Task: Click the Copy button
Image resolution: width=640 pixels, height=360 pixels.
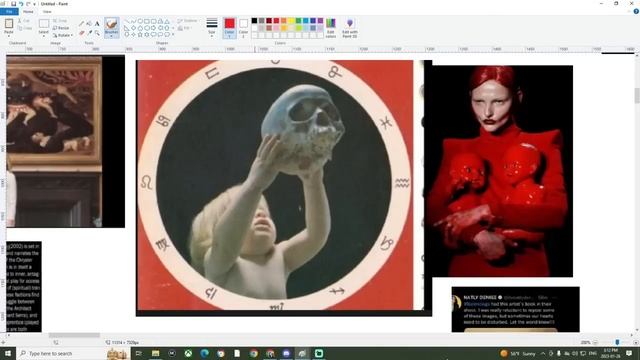Action: tap(24, 28)
